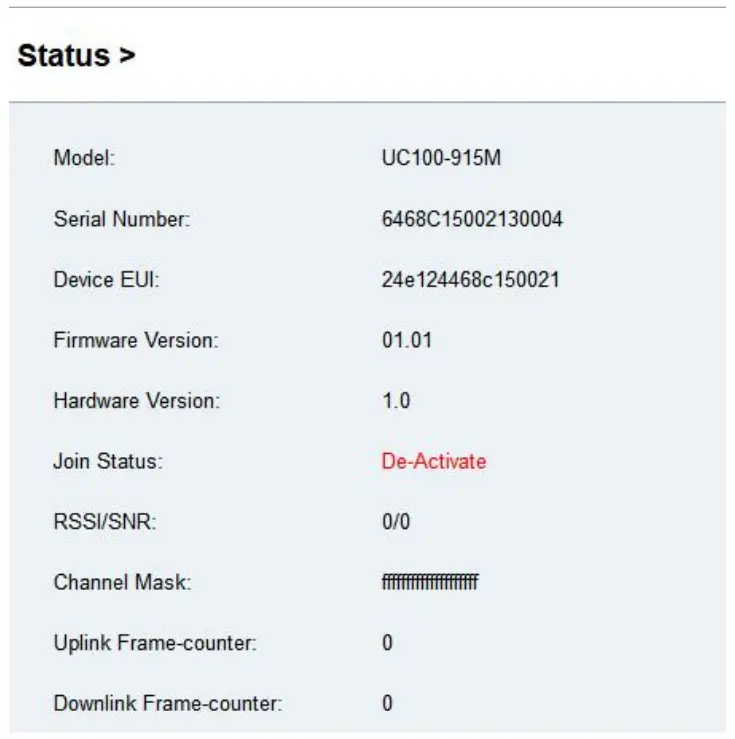Click the Model label
Screen dimensions: 735x739
coord(84,158)
